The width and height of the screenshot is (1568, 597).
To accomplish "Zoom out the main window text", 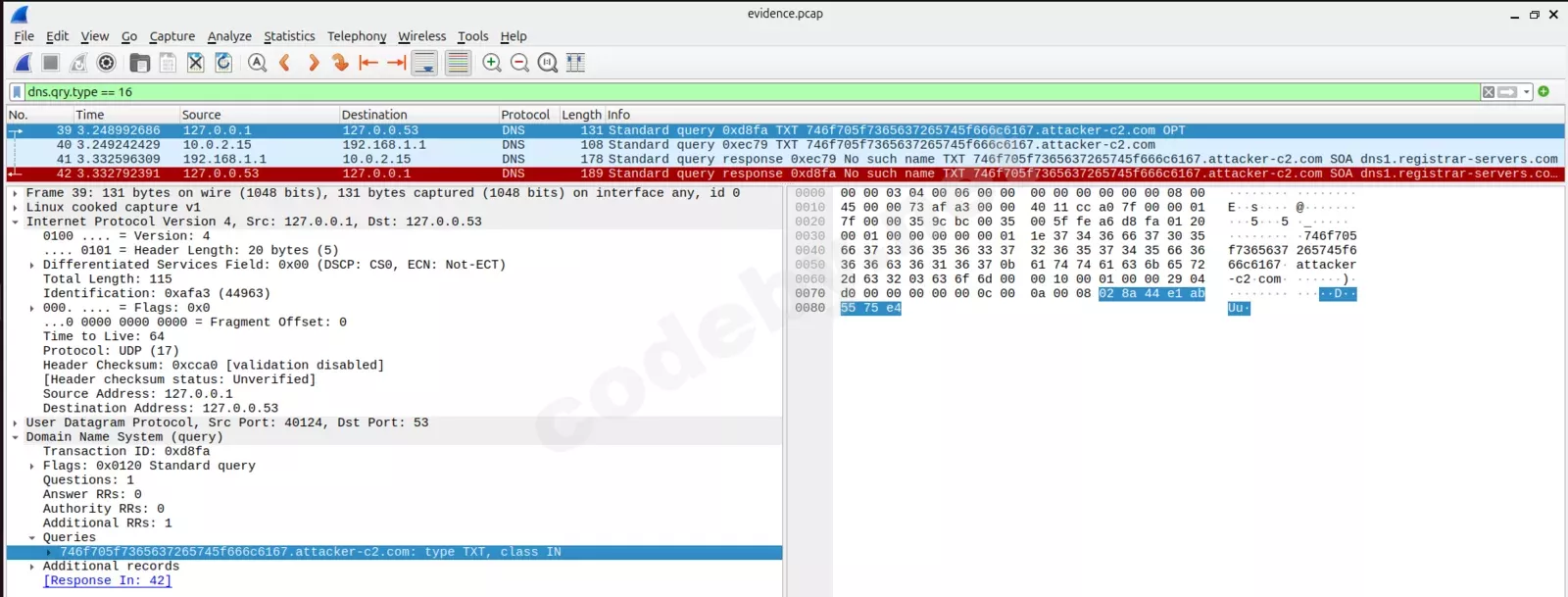I will (x=520, y=63).
